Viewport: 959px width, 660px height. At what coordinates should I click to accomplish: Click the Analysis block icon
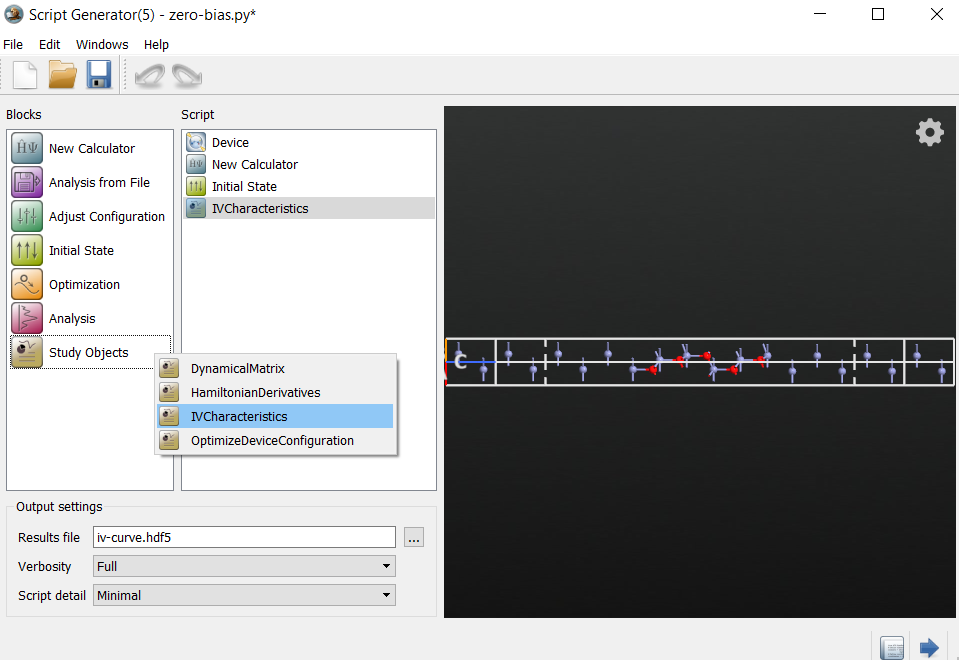[x=27, y=318]
